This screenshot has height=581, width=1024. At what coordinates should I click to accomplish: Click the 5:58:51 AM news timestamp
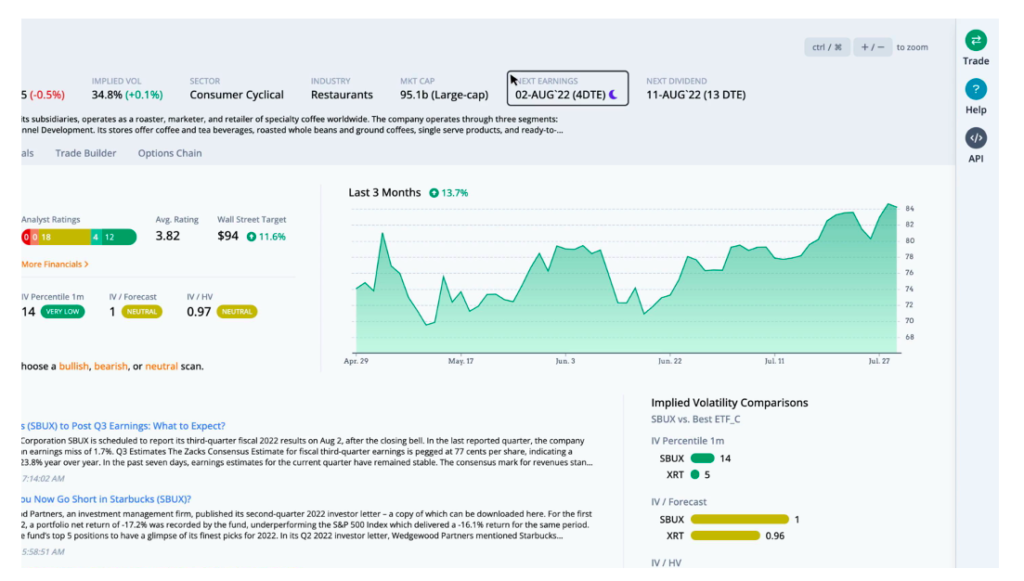(43, 552)
